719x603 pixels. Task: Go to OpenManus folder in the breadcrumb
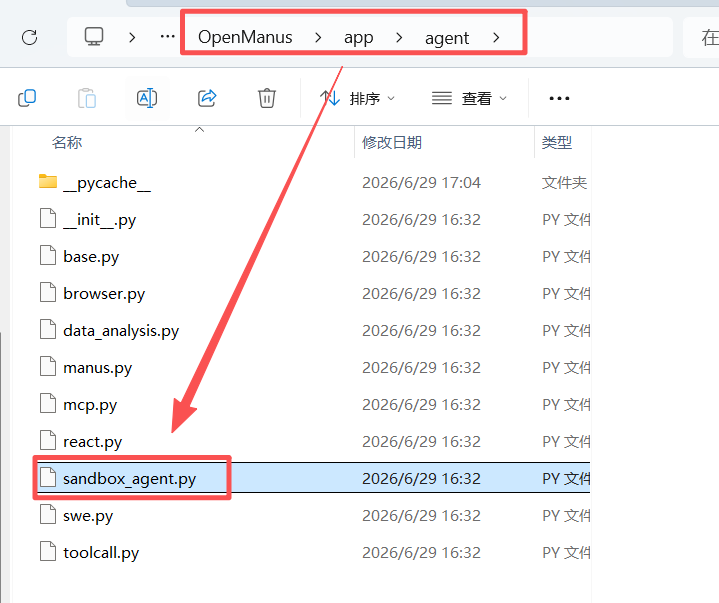point(245,37)
